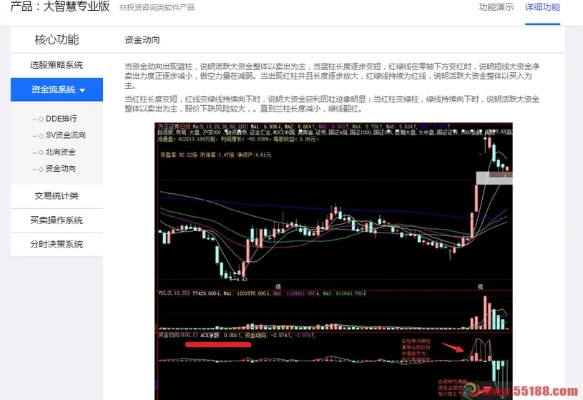Viewport: 583px width, 400px height.
Task: Open 选股策略系统 in the sidebar
Action: coord(57,65)
